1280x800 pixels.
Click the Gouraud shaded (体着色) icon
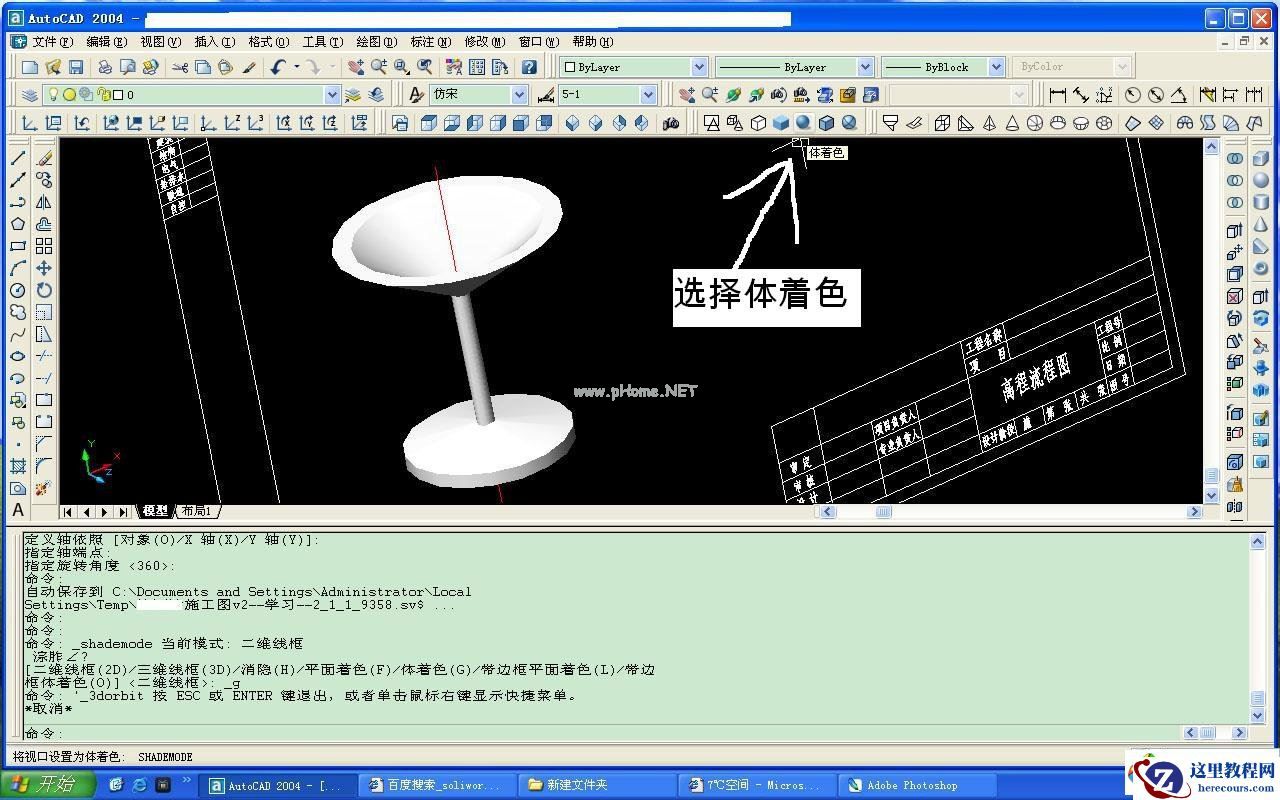pos(803,123)
